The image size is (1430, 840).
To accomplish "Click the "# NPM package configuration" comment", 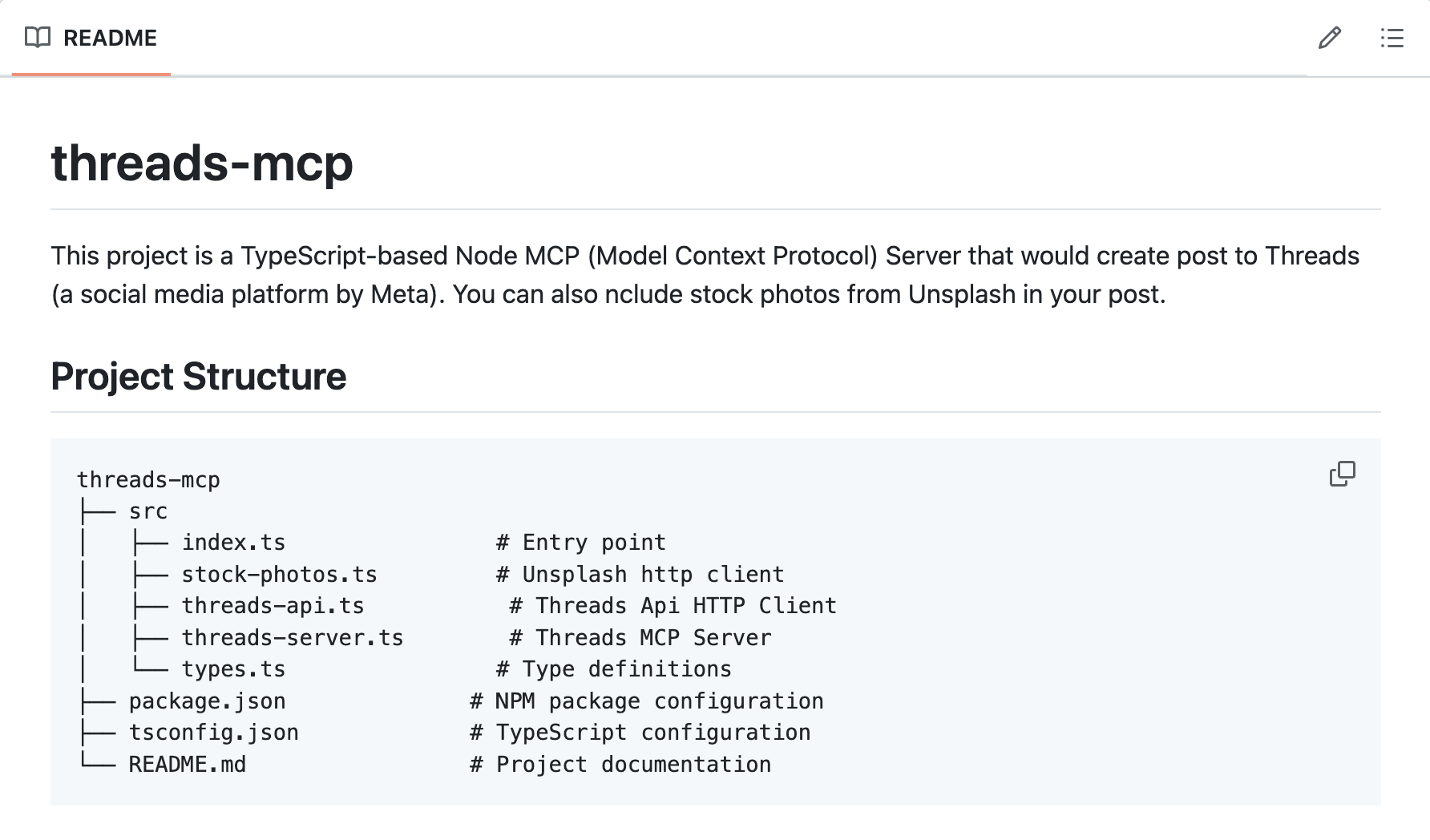I will [x=647, y=701].
